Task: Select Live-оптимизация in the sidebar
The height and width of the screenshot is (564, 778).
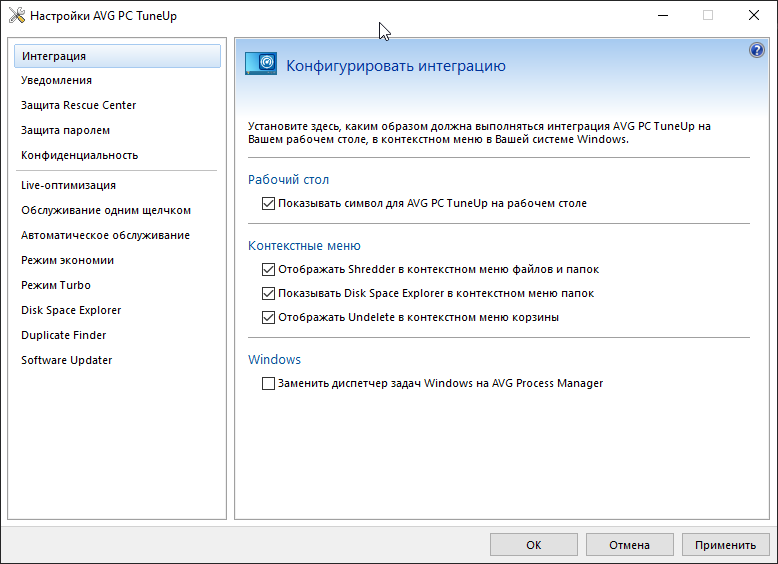Action: tap(68, 185)
